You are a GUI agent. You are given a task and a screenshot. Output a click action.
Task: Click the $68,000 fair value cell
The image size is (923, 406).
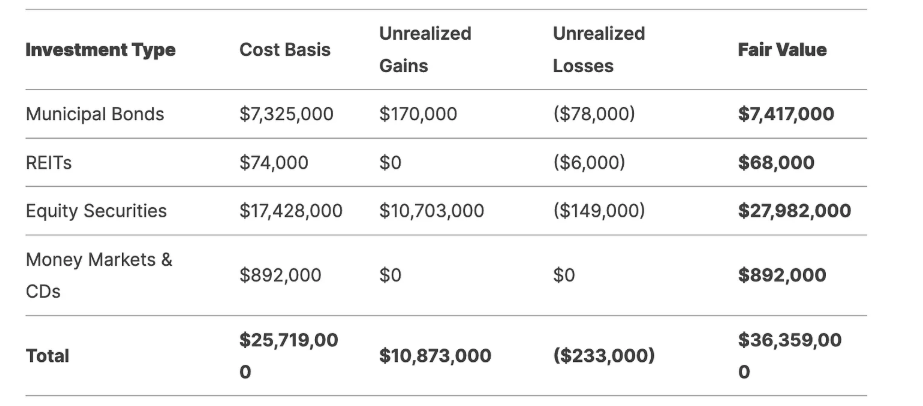[776, 163]
